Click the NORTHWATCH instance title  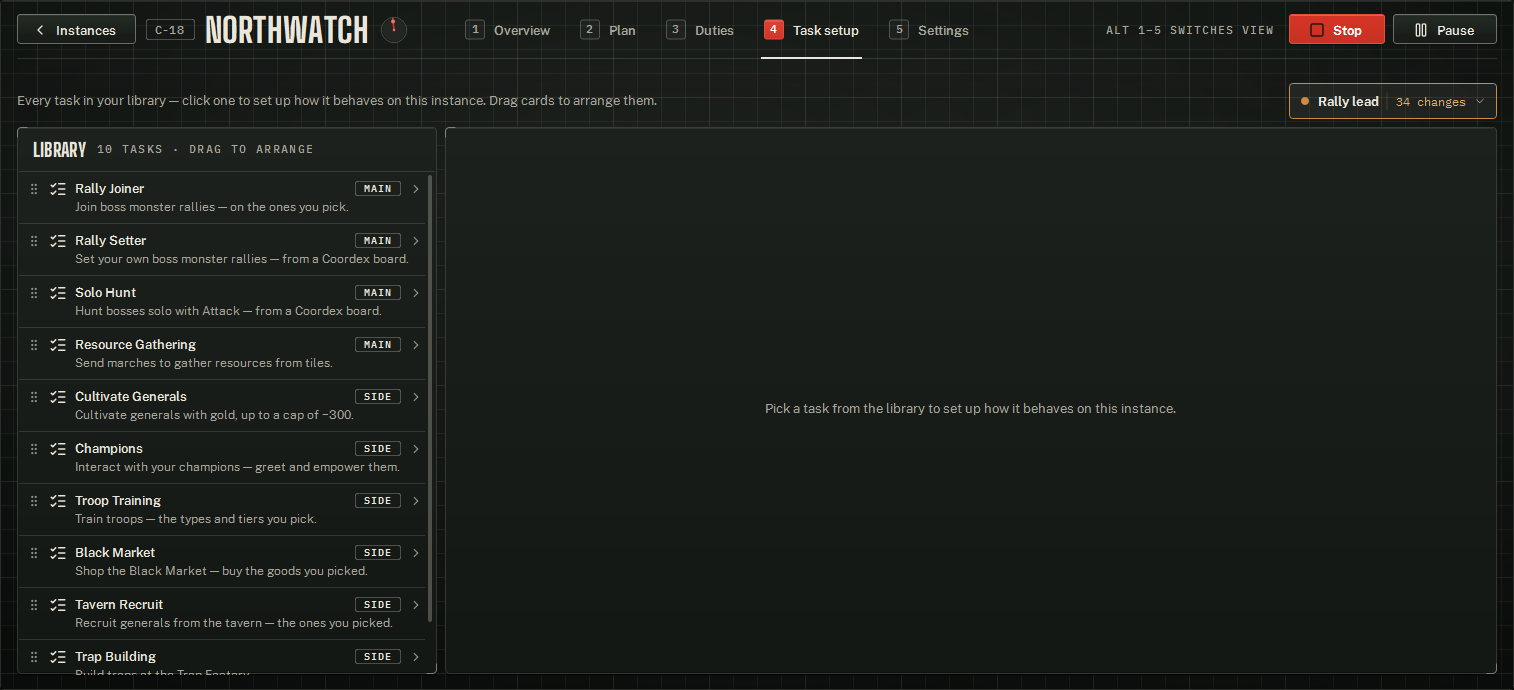(x=287, y=30)
